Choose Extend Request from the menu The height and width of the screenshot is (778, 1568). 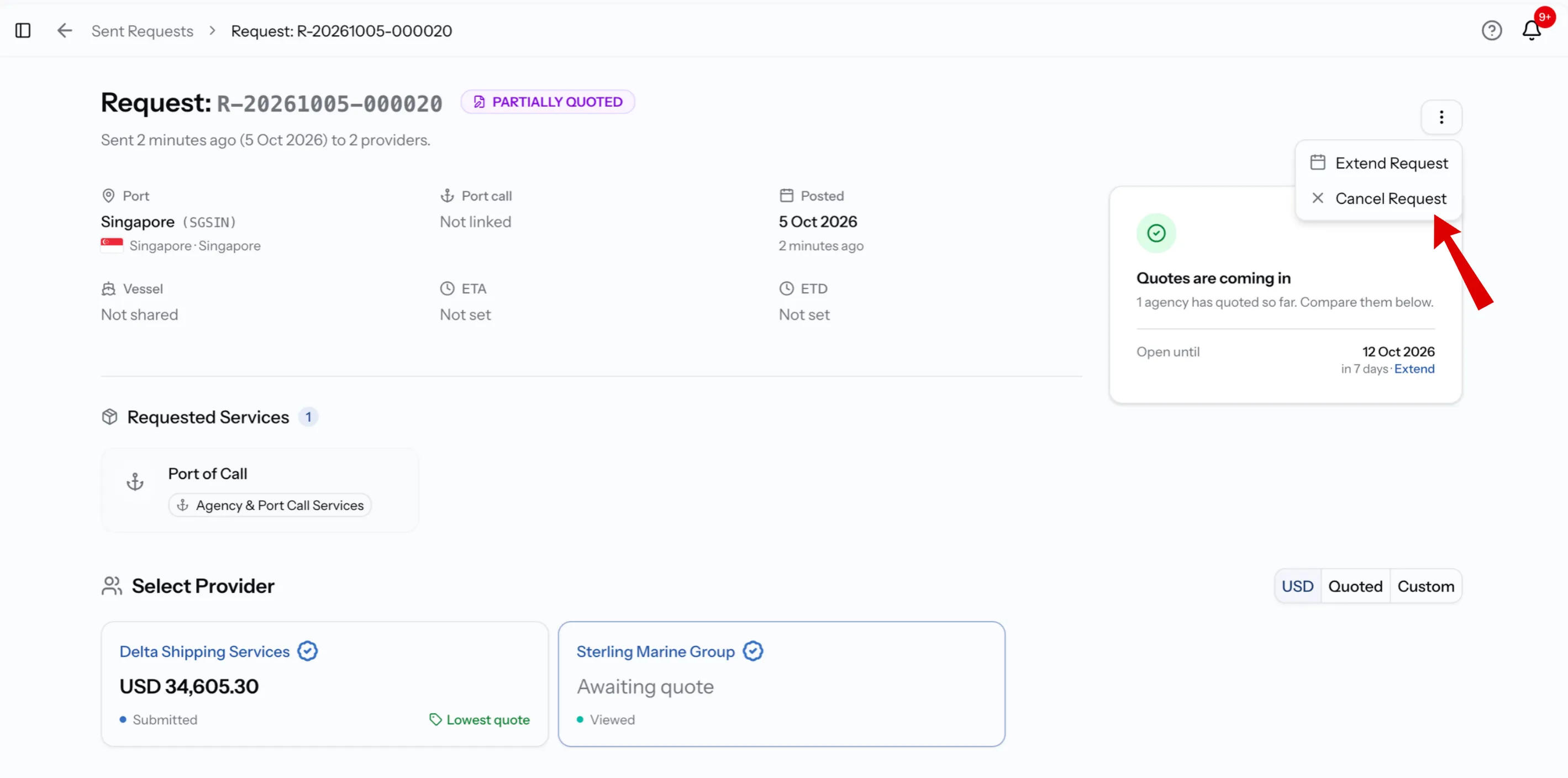1378,163
